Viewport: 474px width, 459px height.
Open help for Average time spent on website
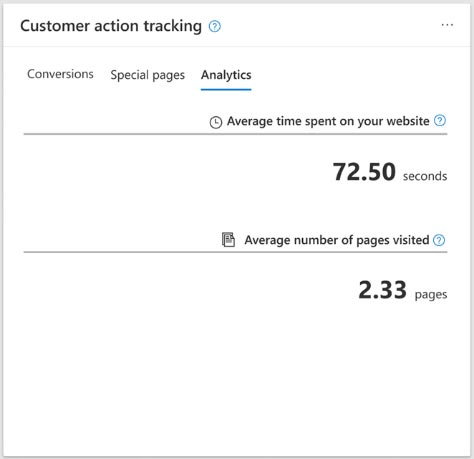pyautogui.click(x=440, y=121)
